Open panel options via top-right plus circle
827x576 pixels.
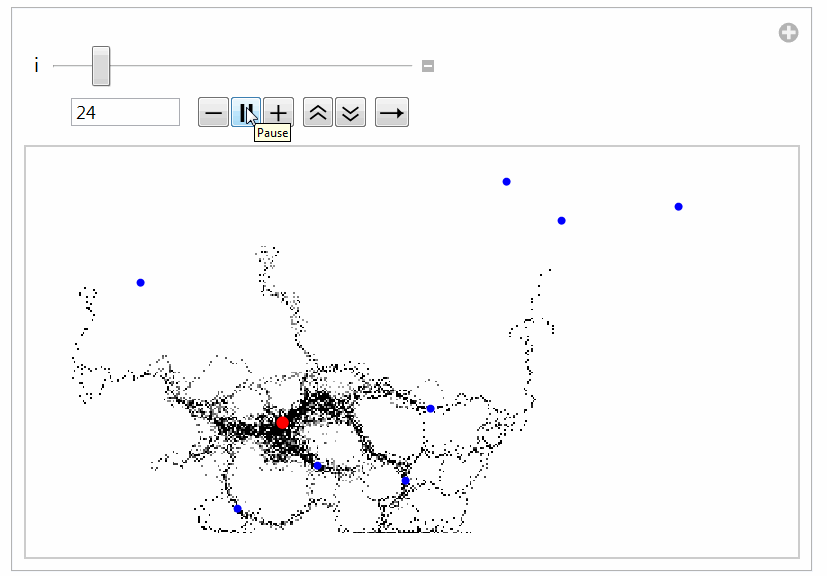pos(789,34)
